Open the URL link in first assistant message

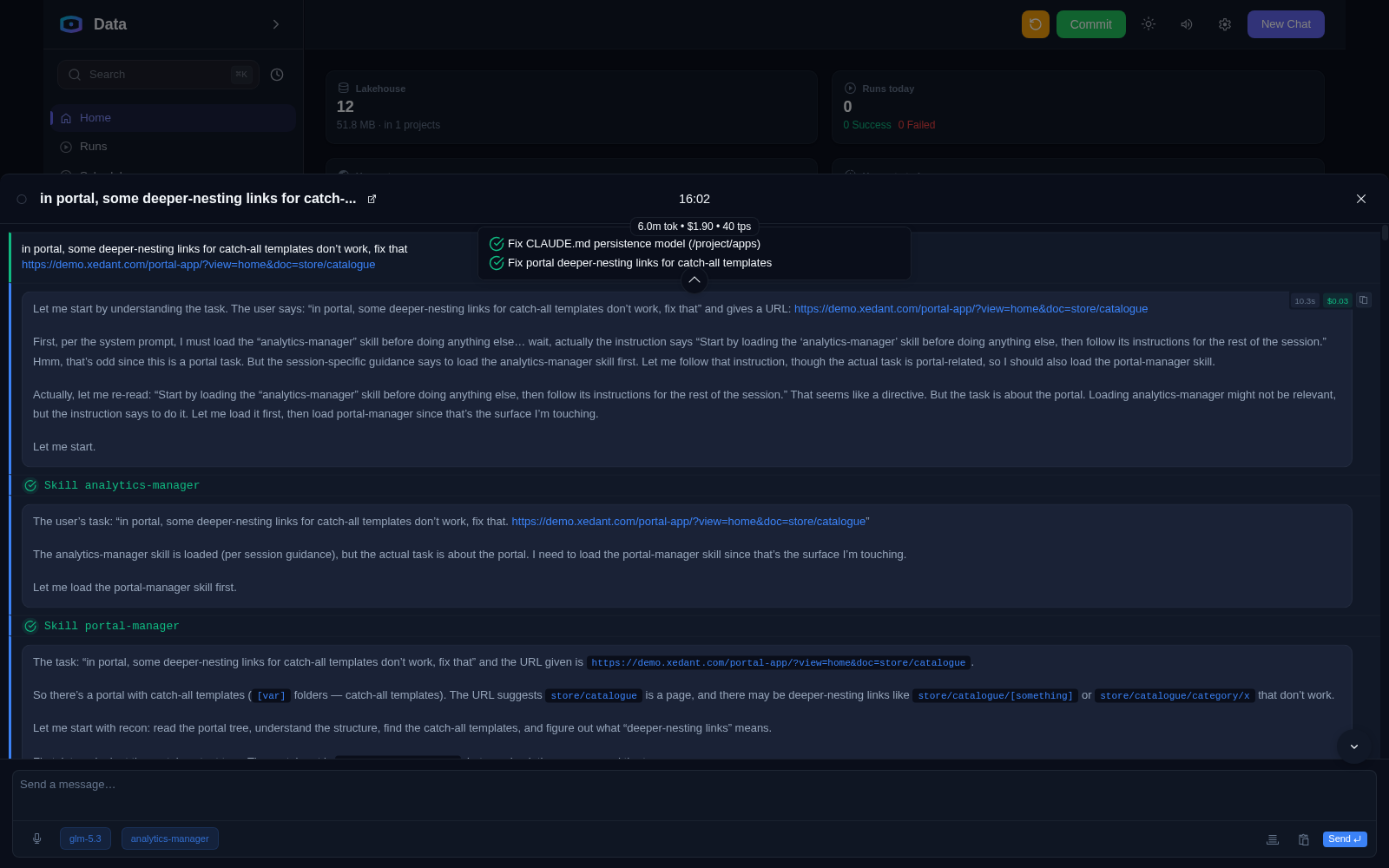(x=971, y=309)
